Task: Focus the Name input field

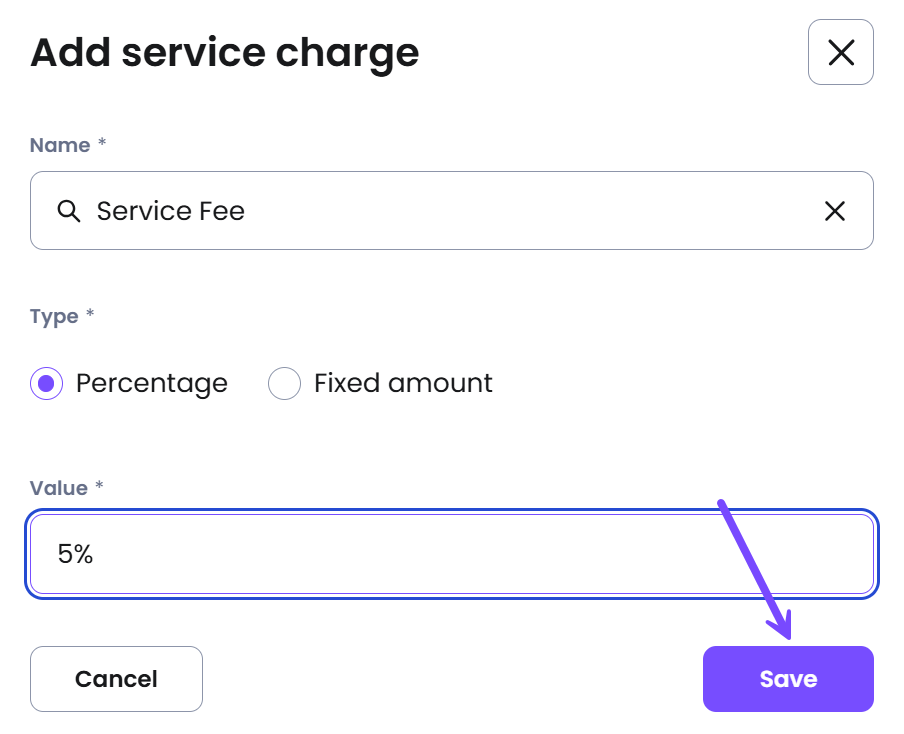Action: pos(451,210)
